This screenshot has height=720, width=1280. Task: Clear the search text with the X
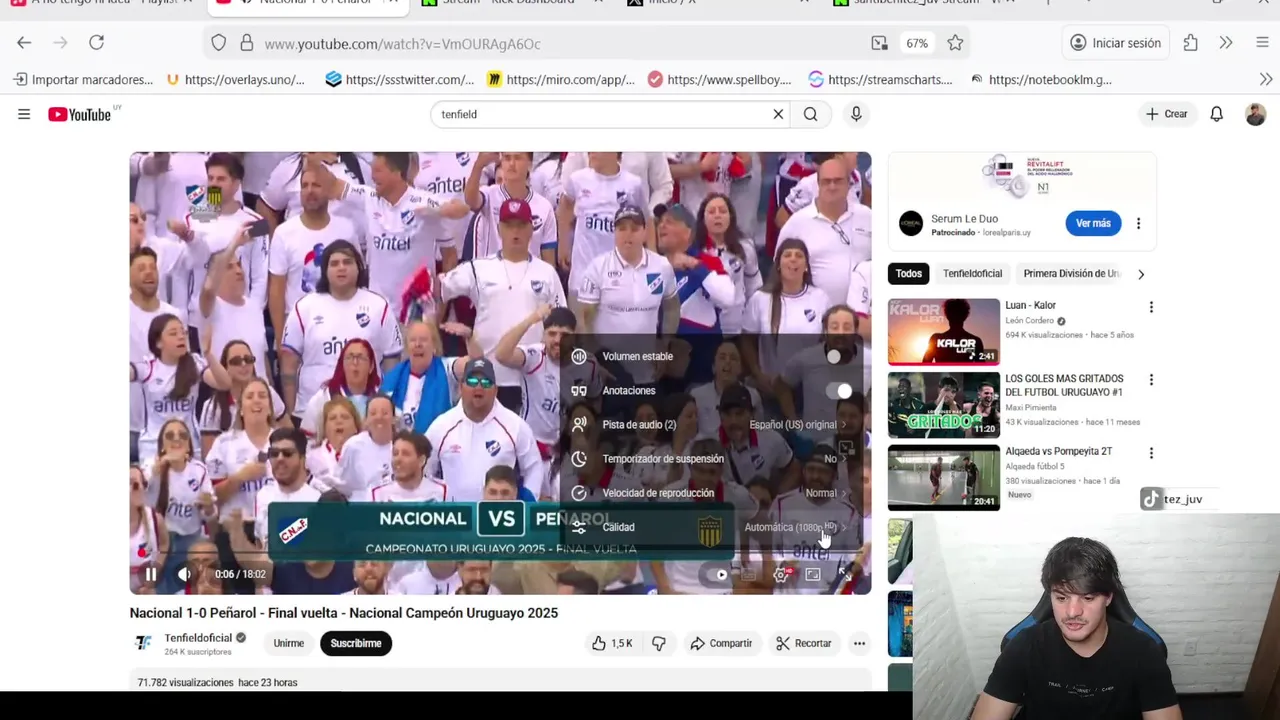coord(778,114)
